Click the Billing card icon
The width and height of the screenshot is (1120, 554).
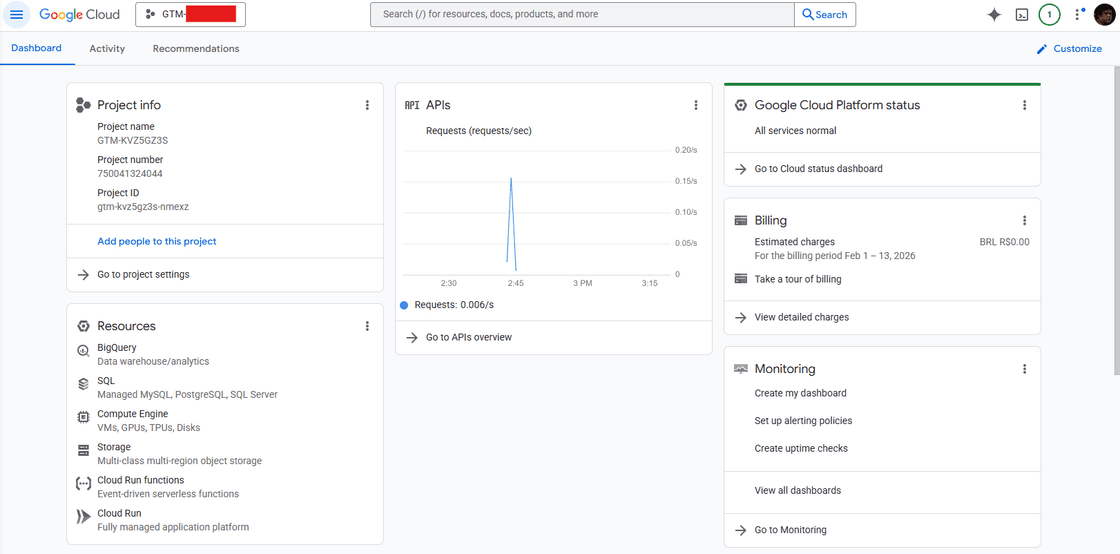coord(741,221)
